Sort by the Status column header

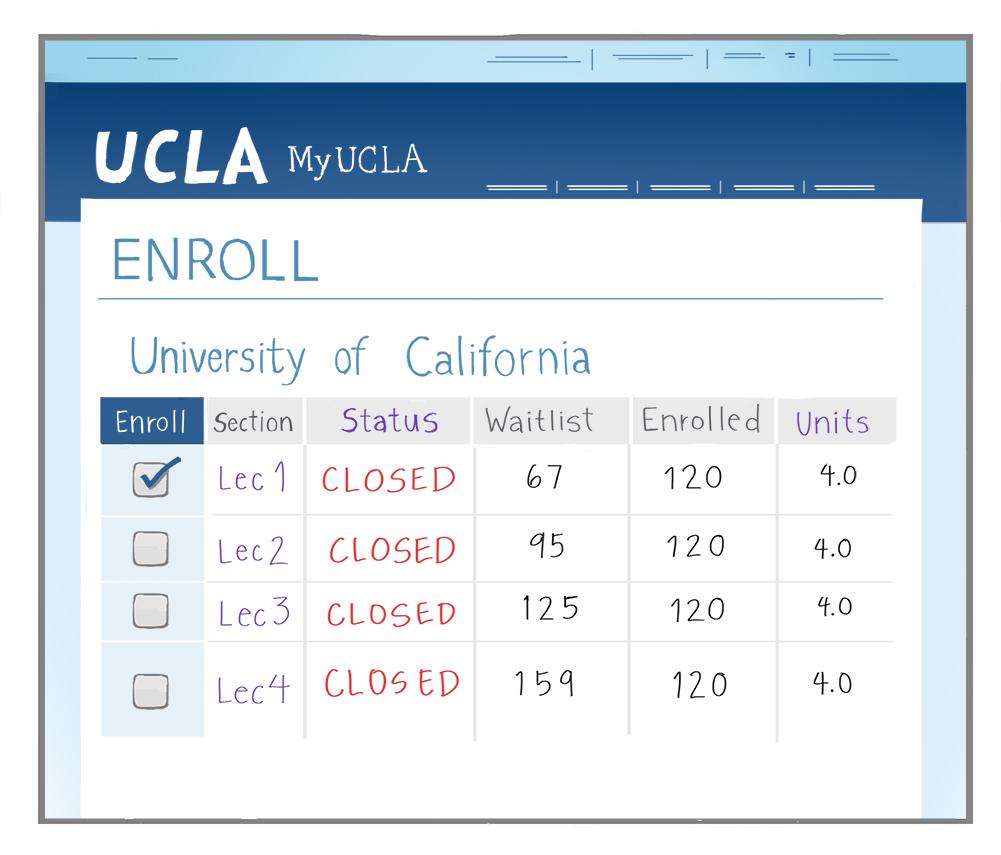389,421
